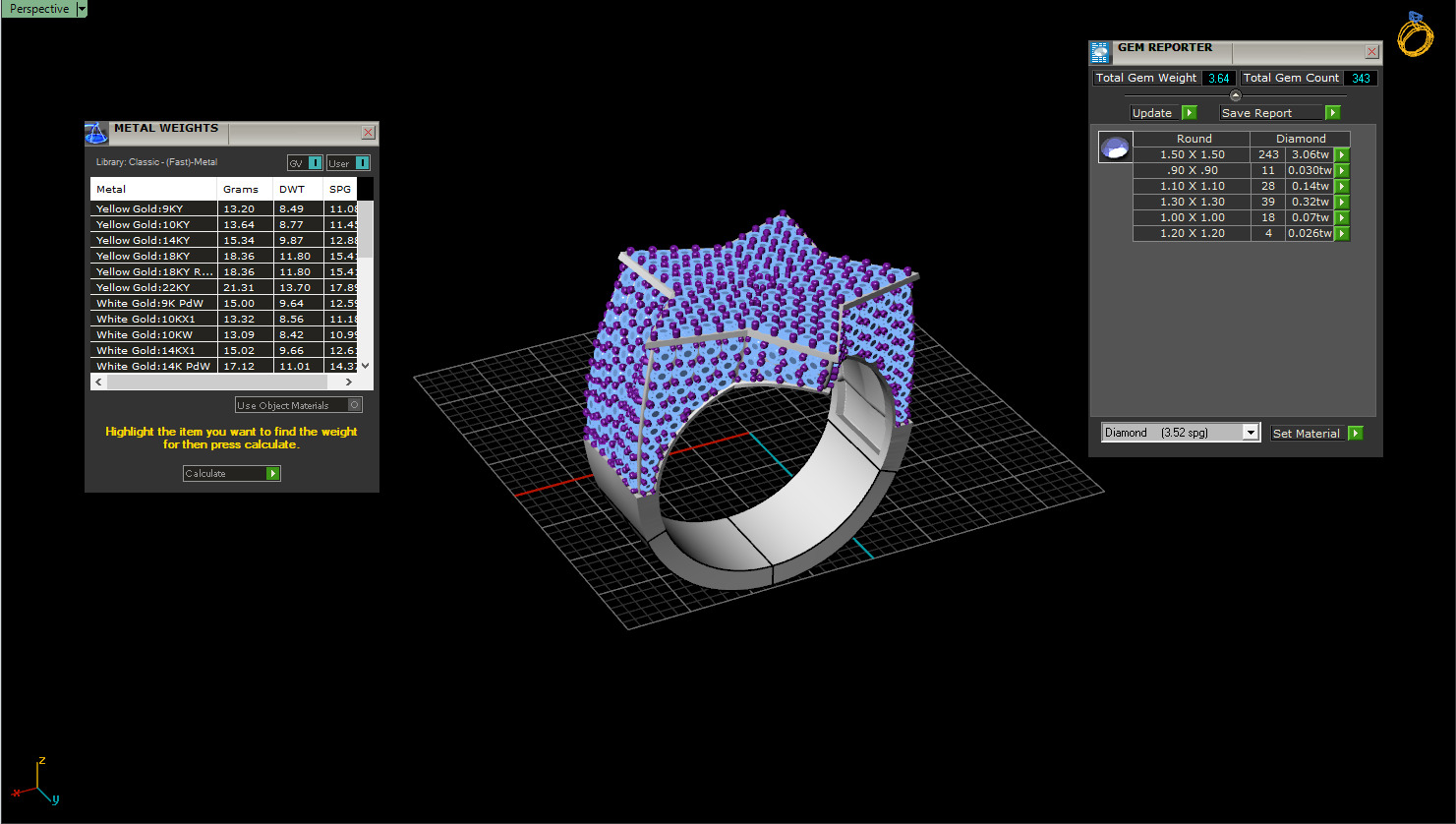The height and width of the screenshot is (824, 1456).
Task: Select the Yellow Gold:14KY row
Action: coord(224,240)
